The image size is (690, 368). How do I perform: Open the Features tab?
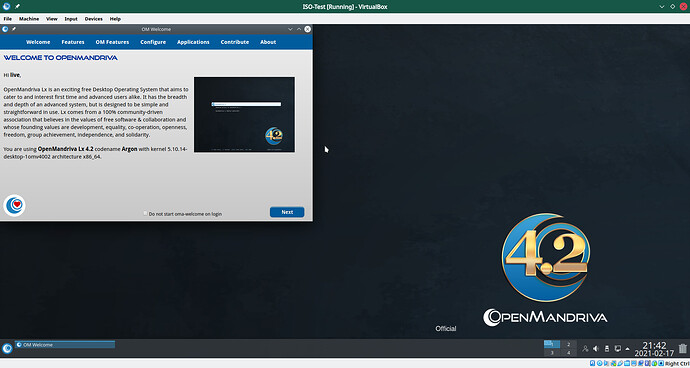pyautogui.click(x=73, y=42)
